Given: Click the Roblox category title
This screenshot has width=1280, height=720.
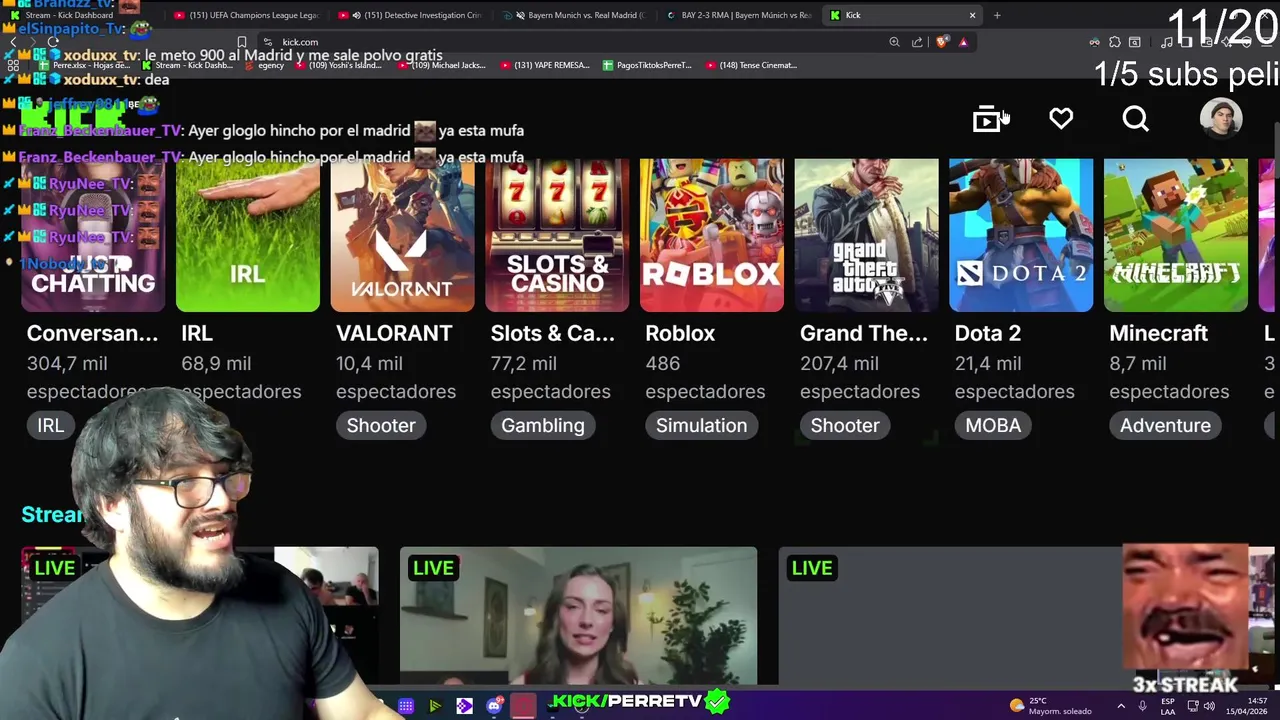Looking at the screenshot, I should (680, 333).
